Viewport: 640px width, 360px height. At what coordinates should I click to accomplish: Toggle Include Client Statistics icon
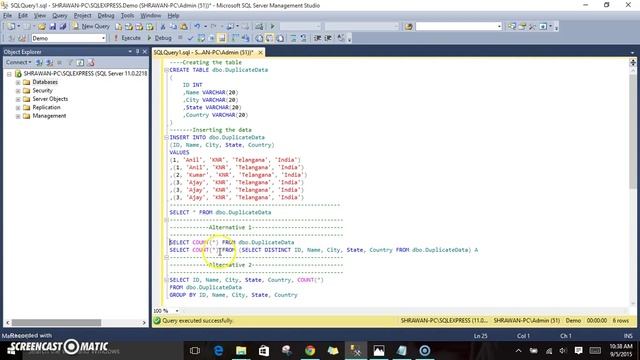tap(246, 38)
